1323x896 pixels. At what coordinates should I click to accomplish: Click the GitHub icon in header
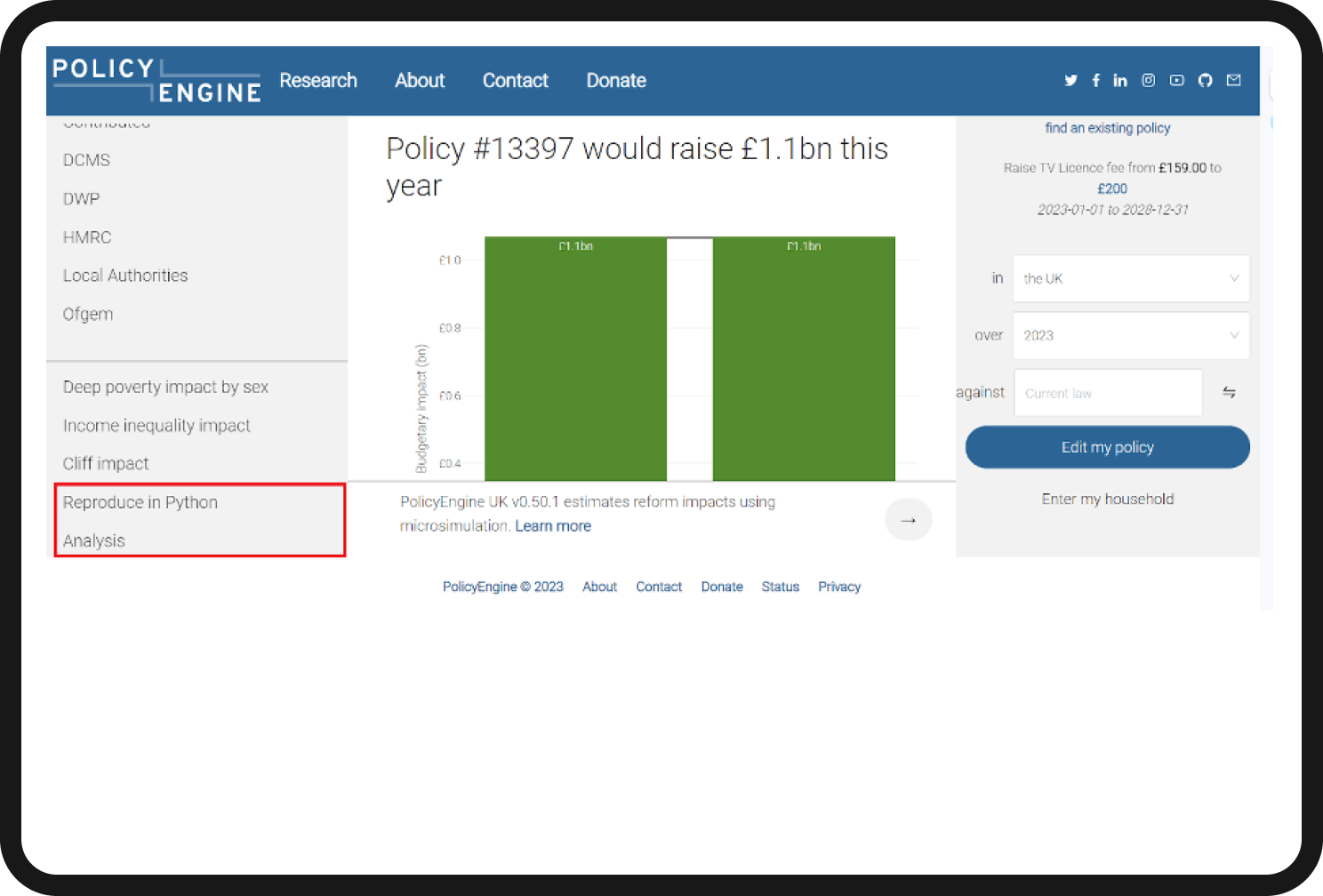coord(1205,80)
